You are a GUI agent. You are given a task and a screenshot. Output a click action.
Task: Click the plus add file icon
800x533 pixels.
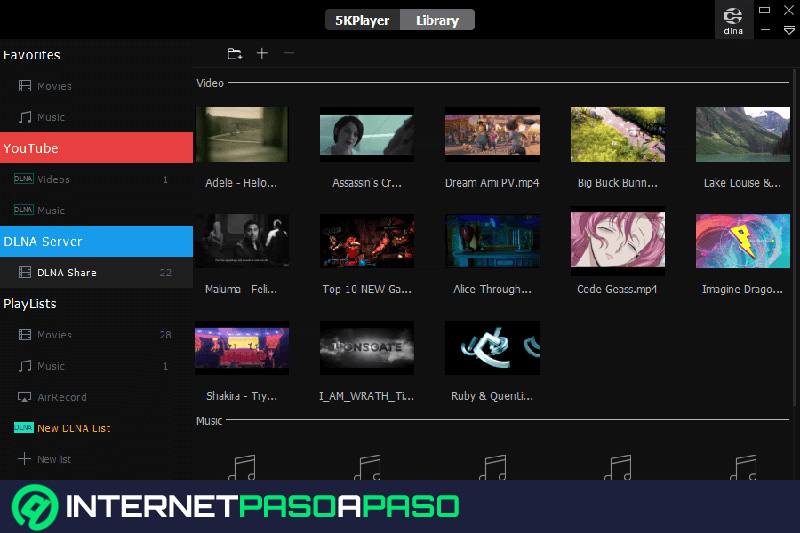(262, 53)
